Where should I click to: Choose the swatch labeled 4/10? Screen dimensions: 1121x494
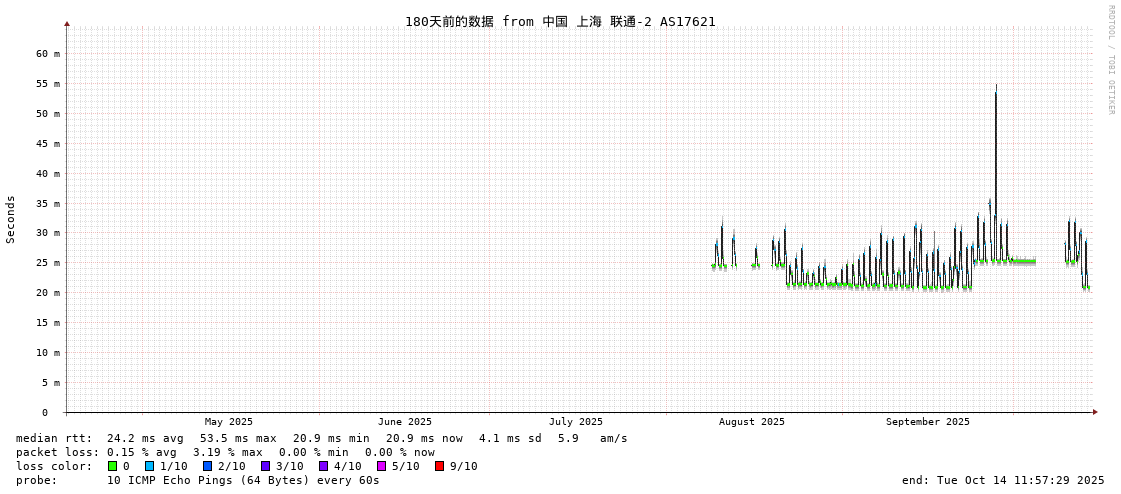tap(323, 466)
